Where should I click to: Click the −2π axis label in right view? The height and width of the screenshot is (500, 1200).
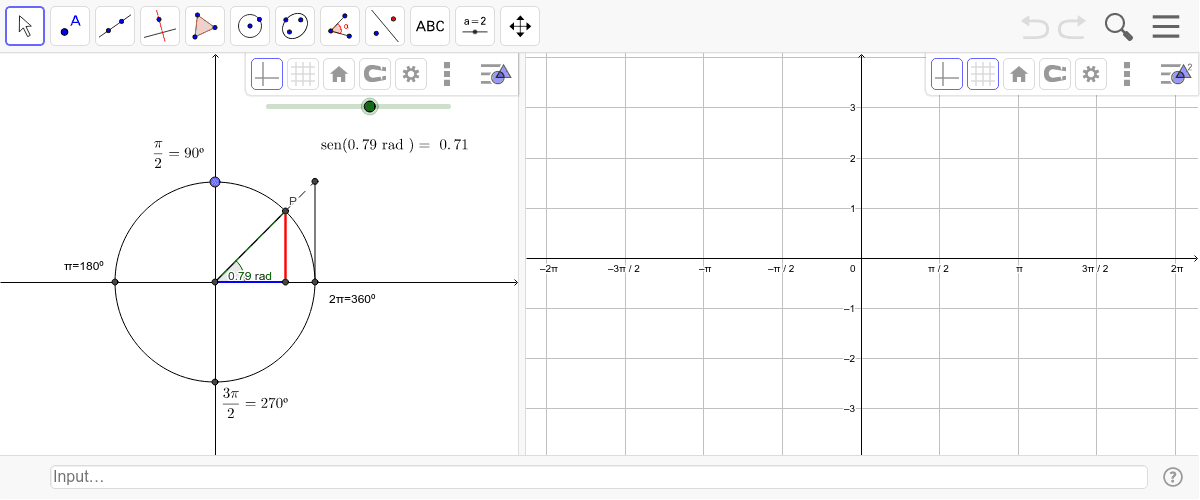pyautogui.click(x=547, y=269)
